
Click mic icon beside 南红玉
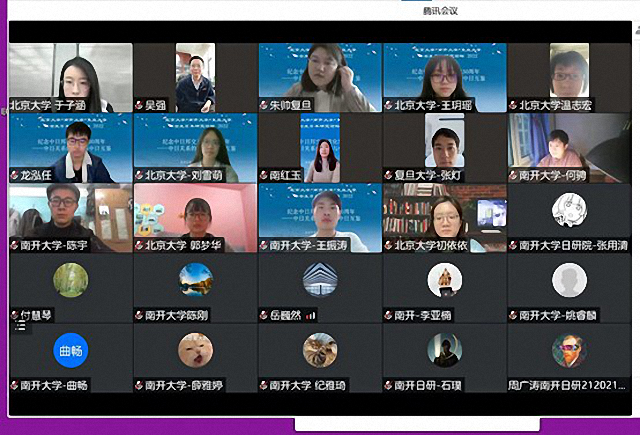coord(264,175)
